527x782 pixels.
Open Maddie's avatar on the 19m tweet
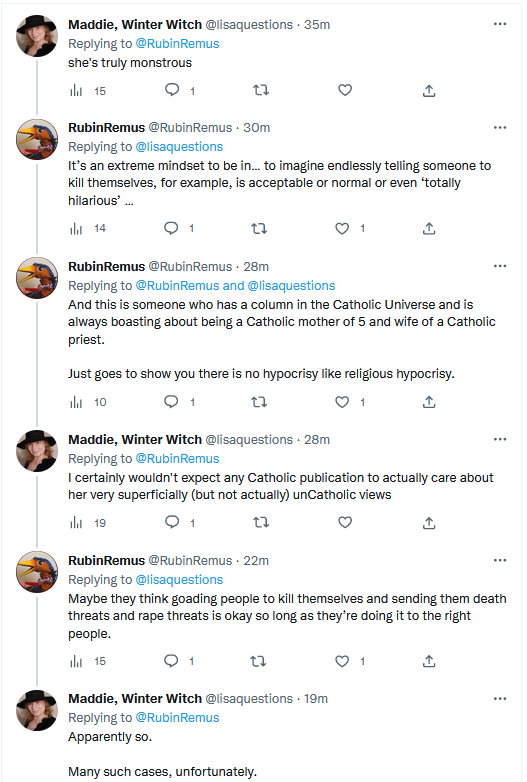pyautogui.click(x=37, y=710)
